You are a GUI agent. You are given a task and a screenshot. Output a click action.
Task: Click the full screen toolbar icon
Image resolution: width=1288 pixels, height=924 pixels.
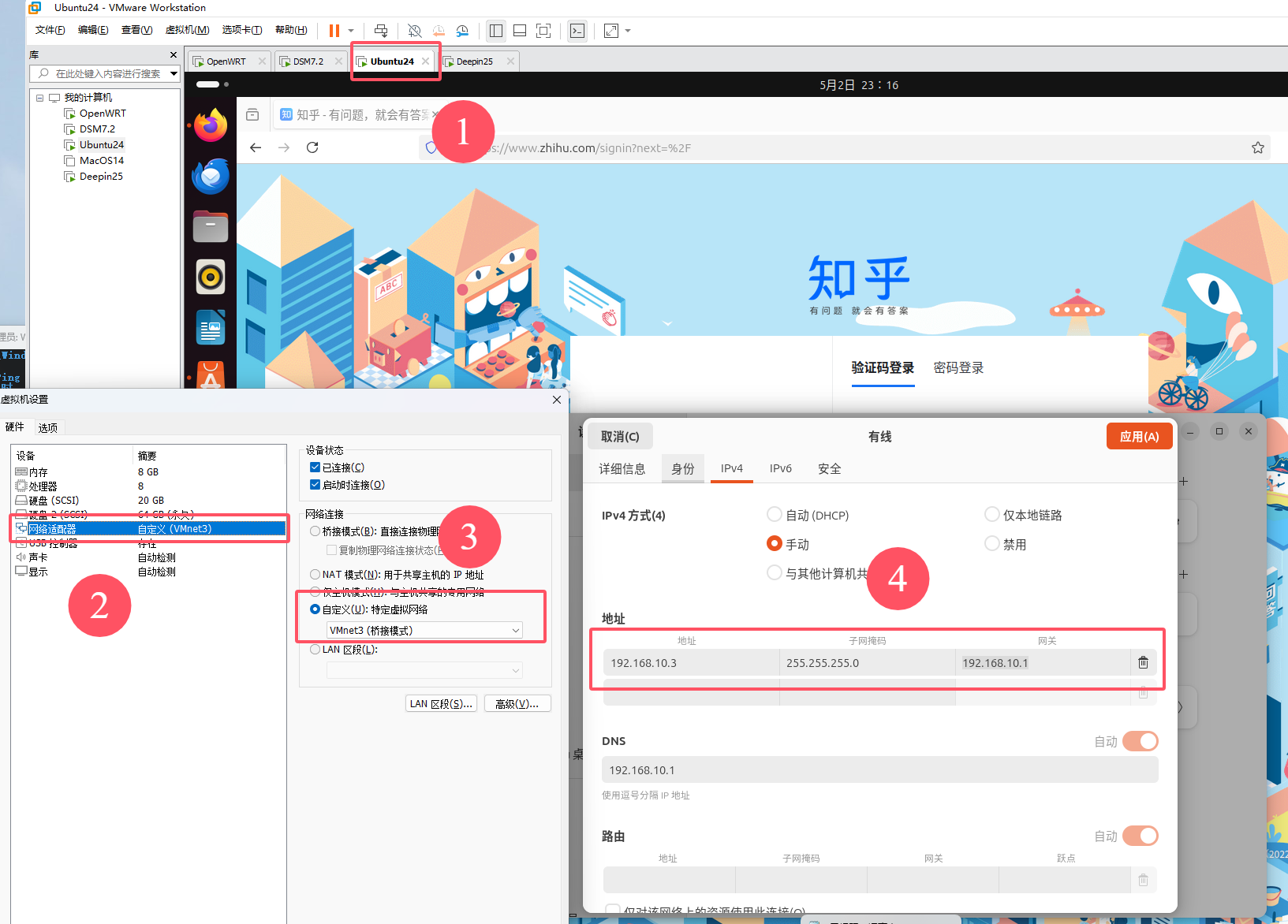tap(543, 31)
